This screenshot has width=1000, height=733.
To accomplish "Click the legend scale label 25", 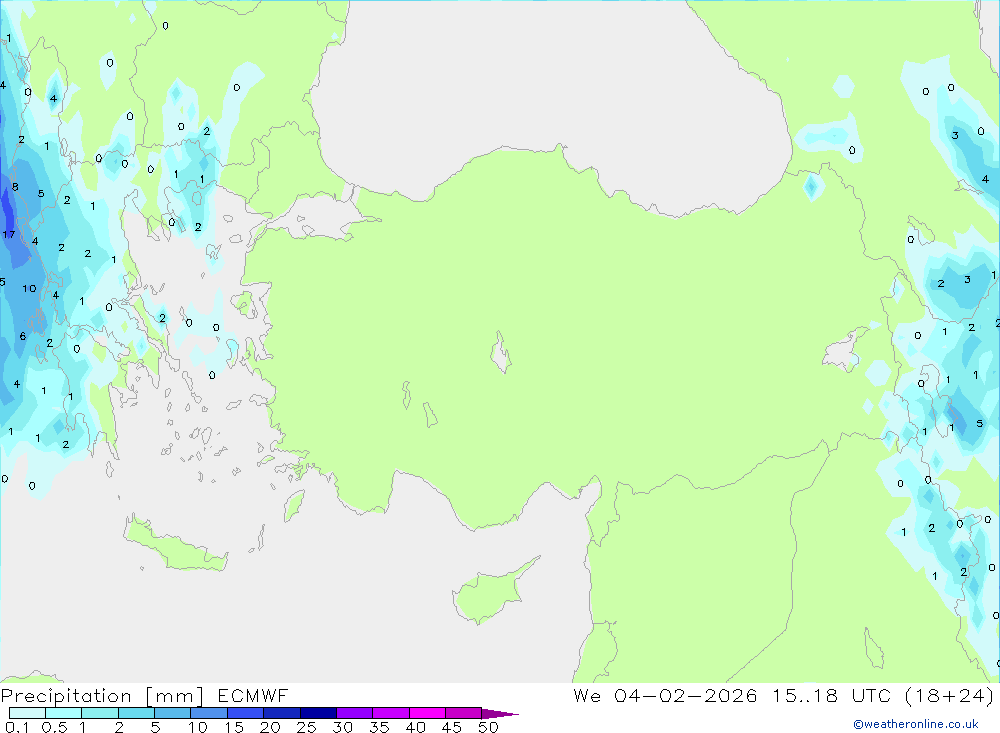I will [x=306, y=727].
